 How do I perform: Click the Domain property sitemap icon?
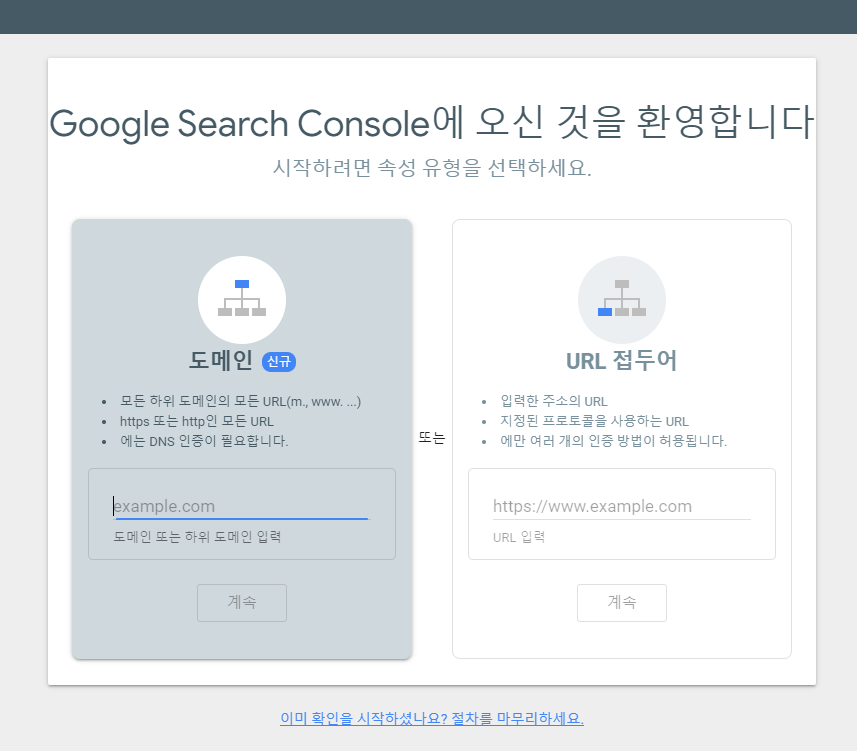[x=242, y=298]
